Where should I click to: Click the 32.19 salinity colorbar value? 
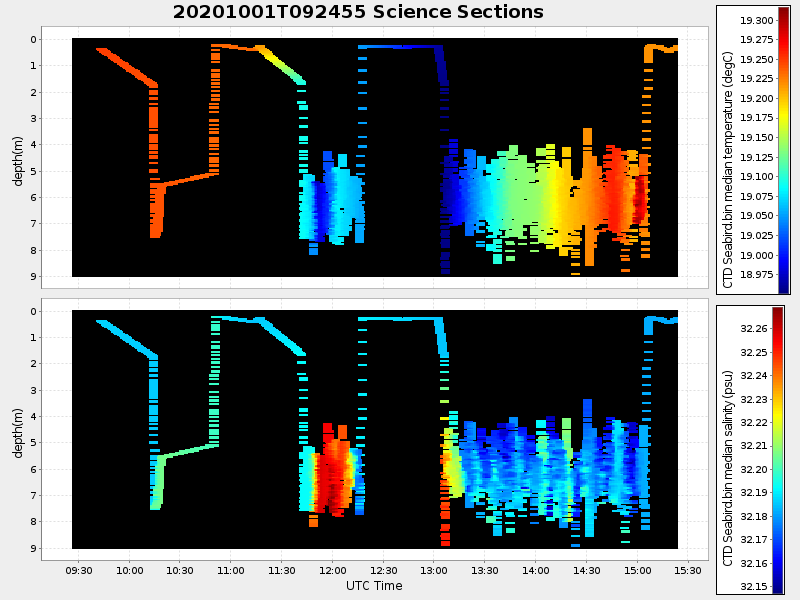pos(754,493)
